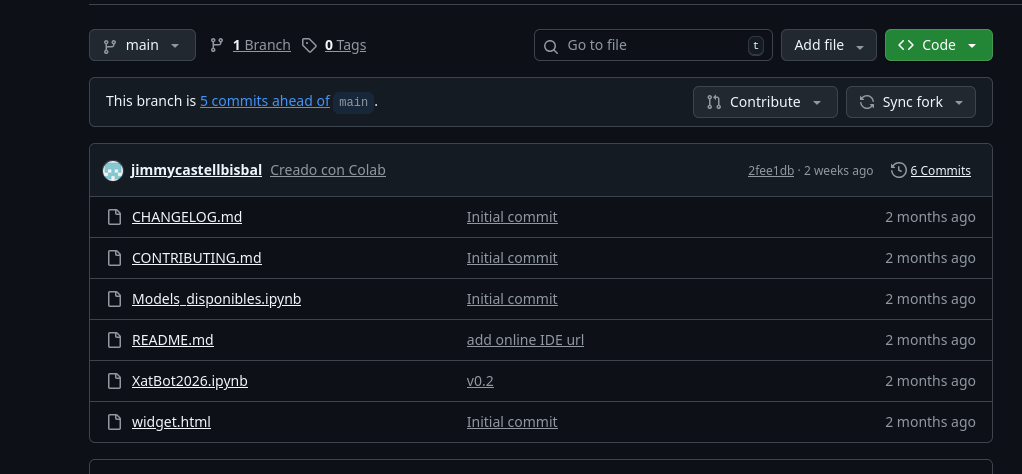Click the file icon beside CHANGELOG.md
The image size is (1022, 474).
(114, 217)
